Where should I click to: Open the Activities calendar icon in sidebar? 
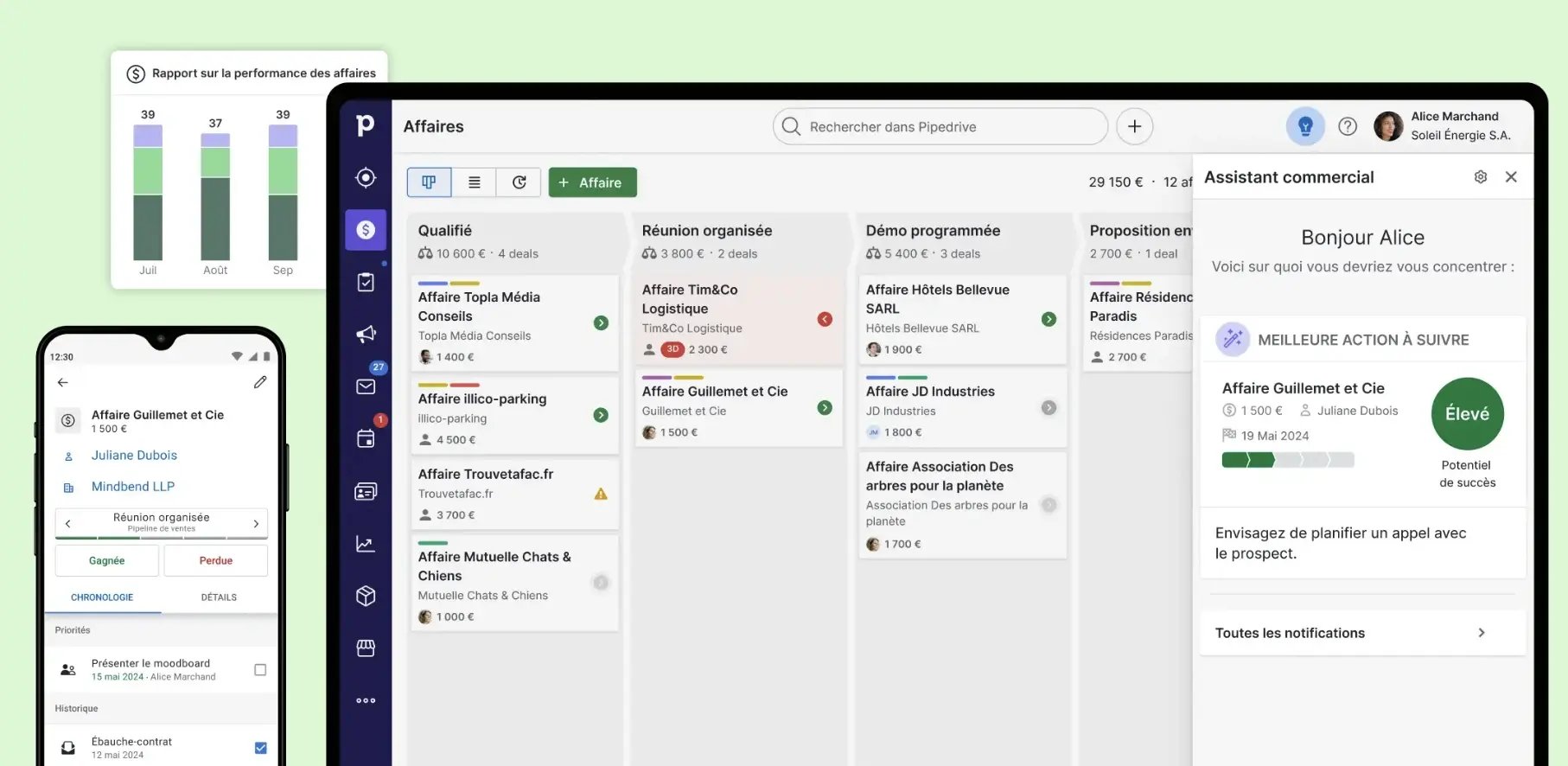(x=366, y=438)
